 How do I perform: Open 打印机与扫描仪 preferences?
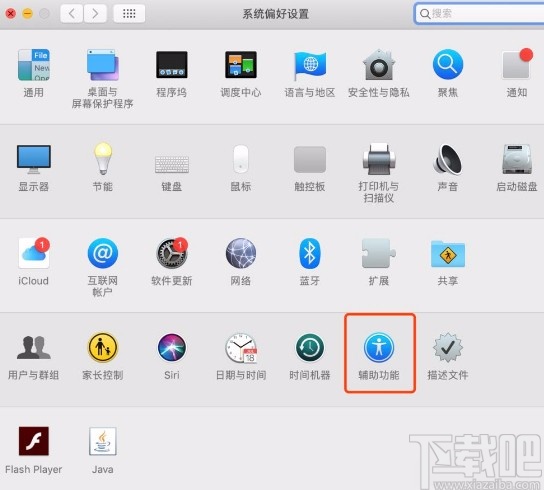pos(379,159)
